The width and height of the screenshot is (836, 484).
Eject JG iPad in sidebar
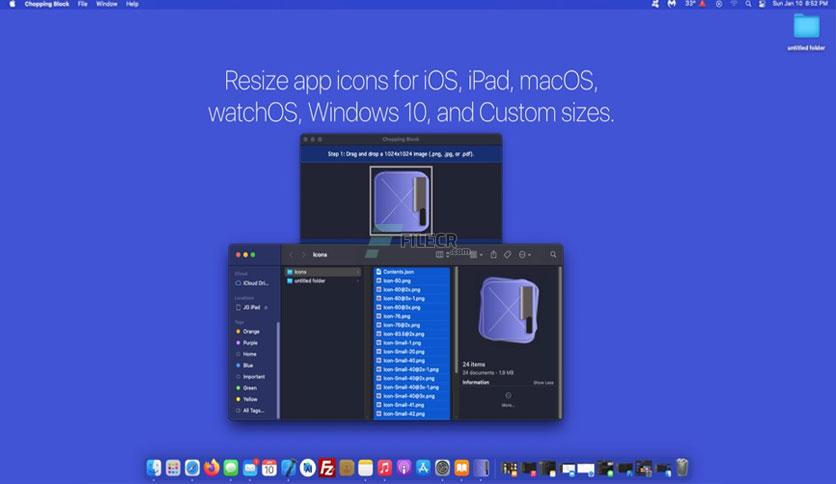point(266,308)
